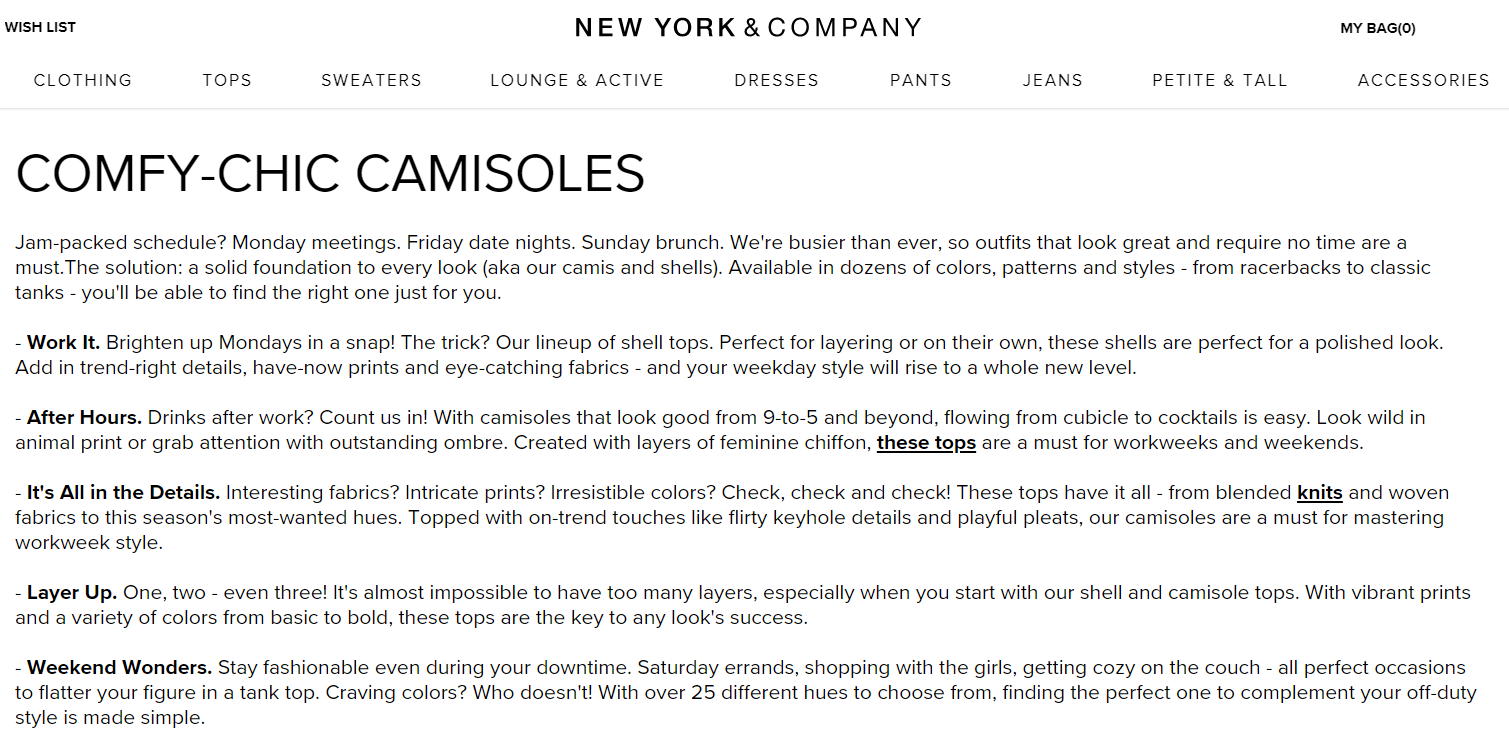Click the Comfy-Chic Camisoles heading
1509x748 pixels.
330,174
